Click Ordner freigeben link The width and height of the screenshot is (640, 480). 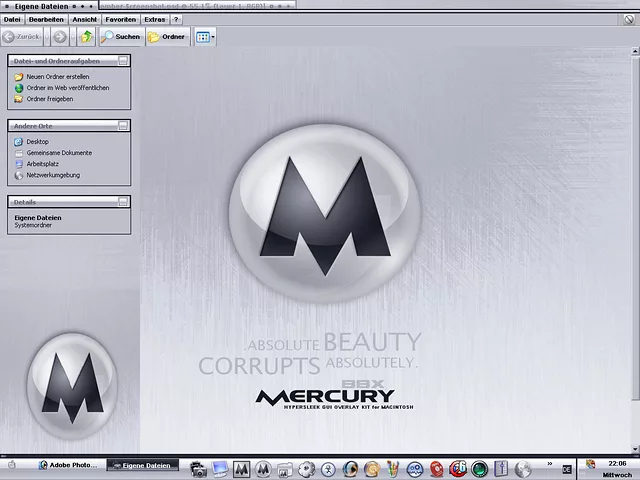(x=50, y=99)
